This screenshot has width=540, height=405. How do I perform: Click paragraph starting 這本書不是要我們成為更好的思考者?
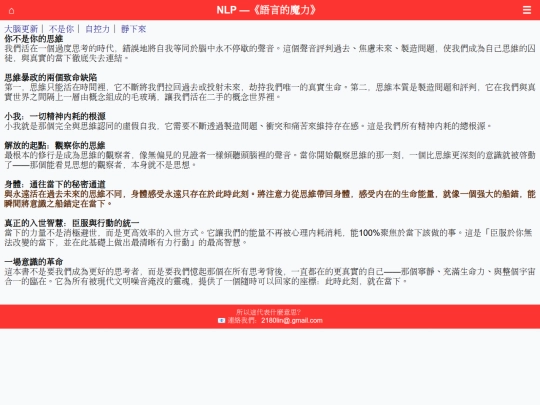click(x=270, y=276)
